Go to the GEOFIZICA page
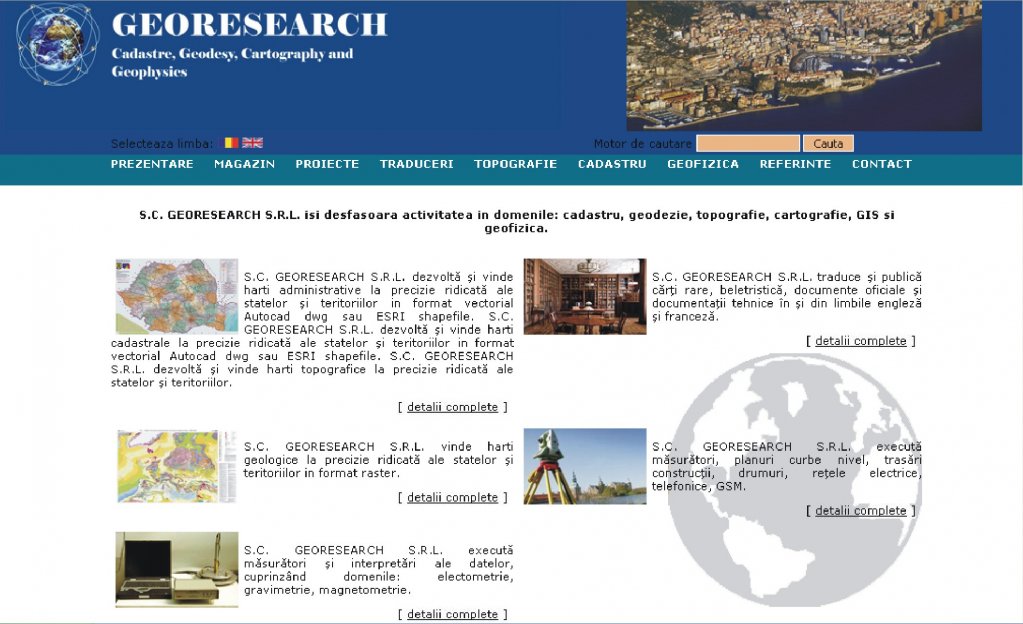Image resolution: width=1023 pixels, height=624 pixels. coord(703,164)
